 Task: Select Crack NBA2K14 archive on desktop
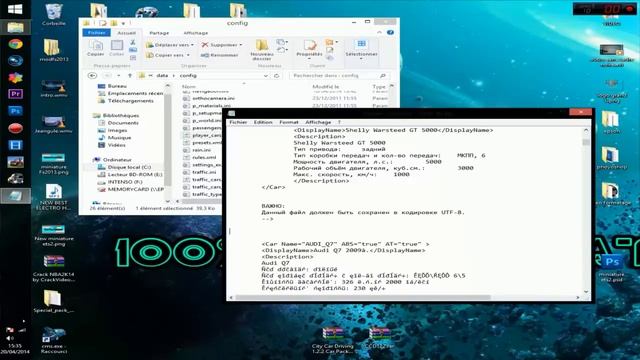(x=53, y=269)
